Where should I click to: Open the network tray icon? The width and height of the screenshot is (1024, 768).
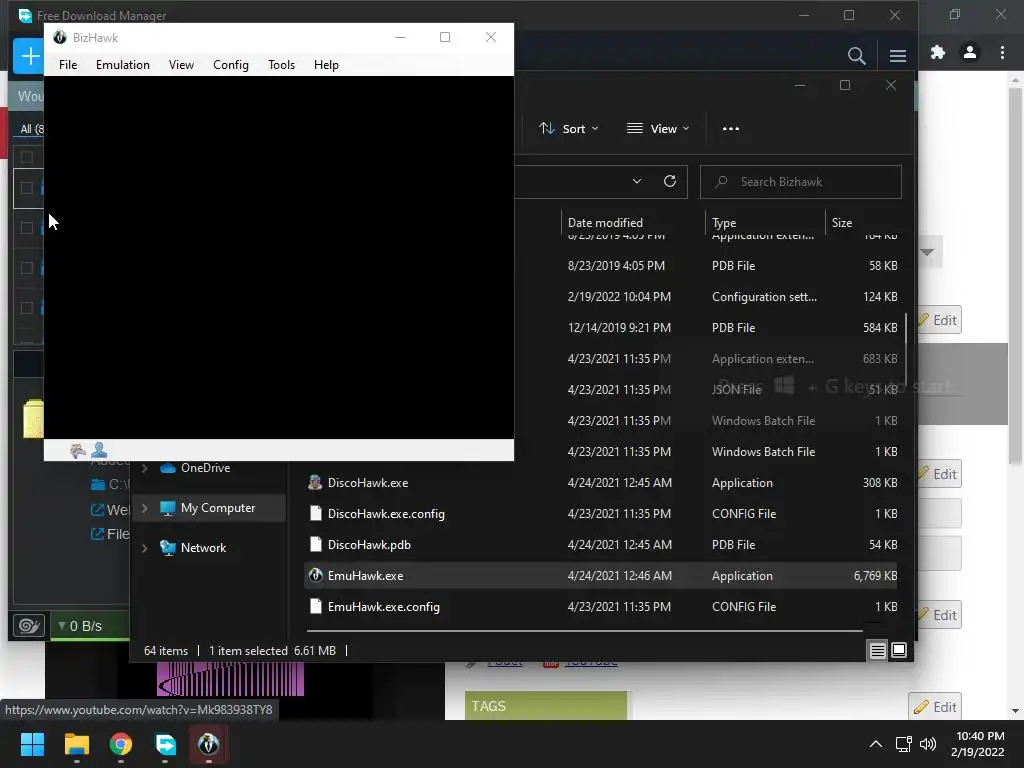coord(904,744)
